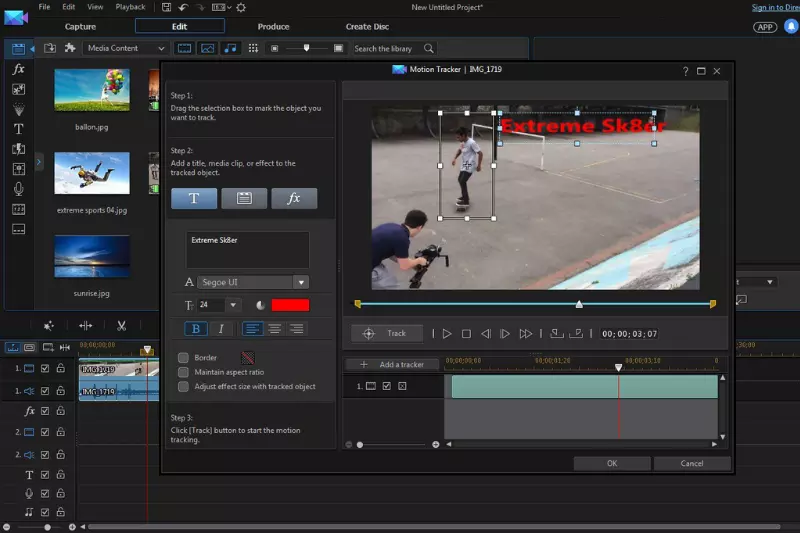Open the aspect ratio dropdown in top toolbar
This screenshot has height=533, width=800.
[x=221, y=7]
